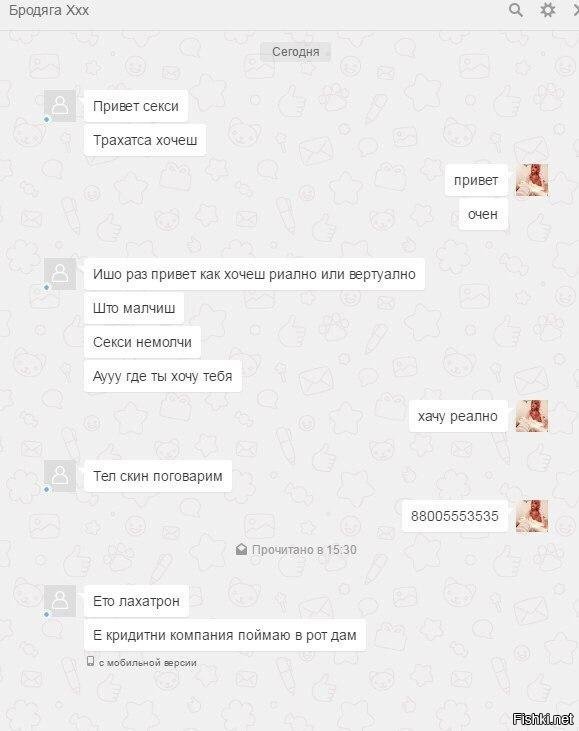
Task: Open the user photo next to 88005553535
Action: pyautogui.click(x=532, y=516)
